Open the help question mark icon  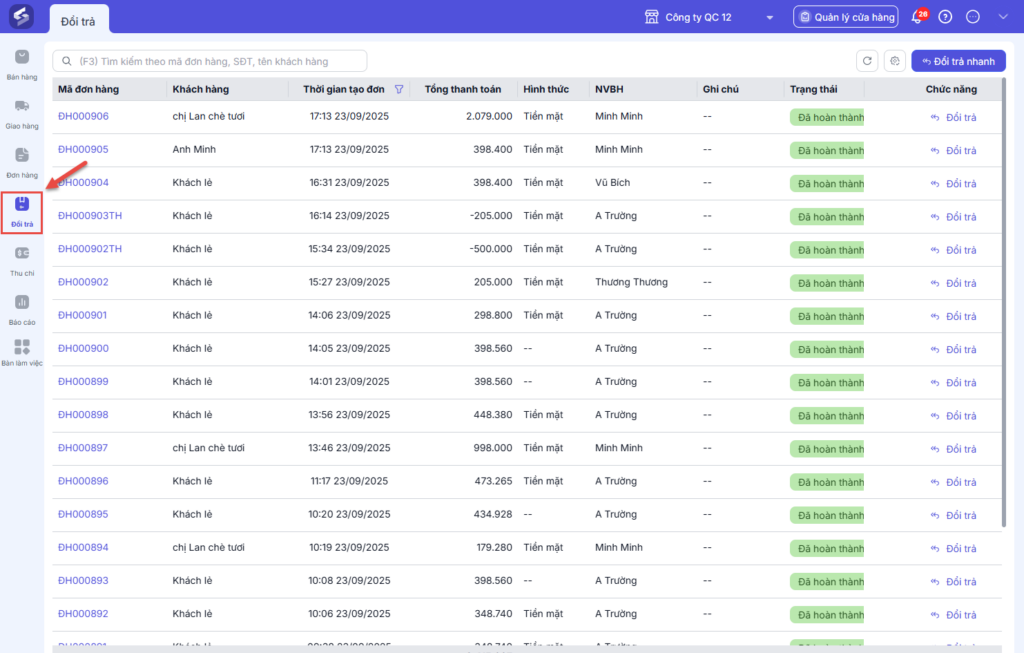[945, 17]
